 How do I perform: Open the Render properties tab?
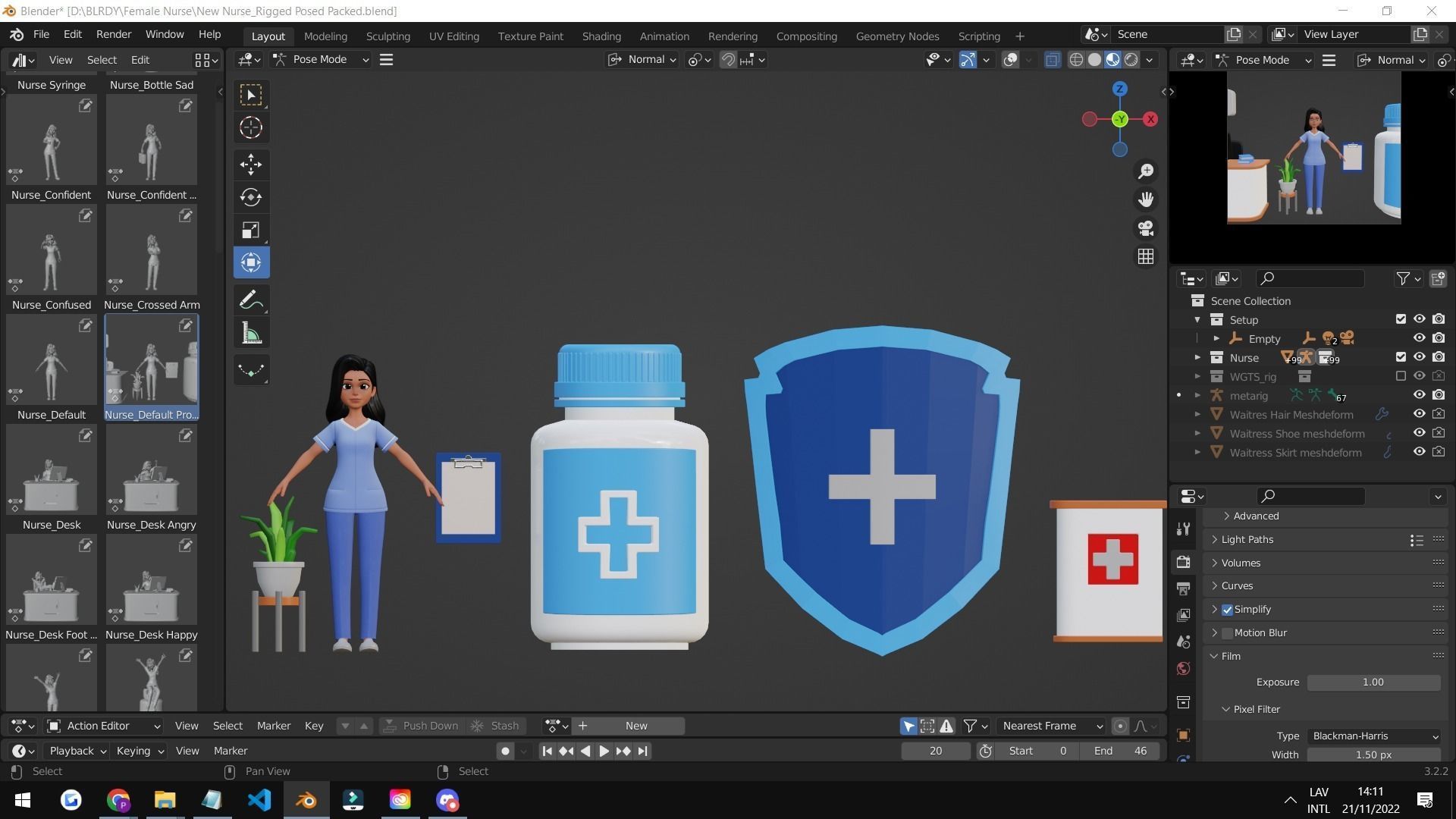tap(1183, 562)
